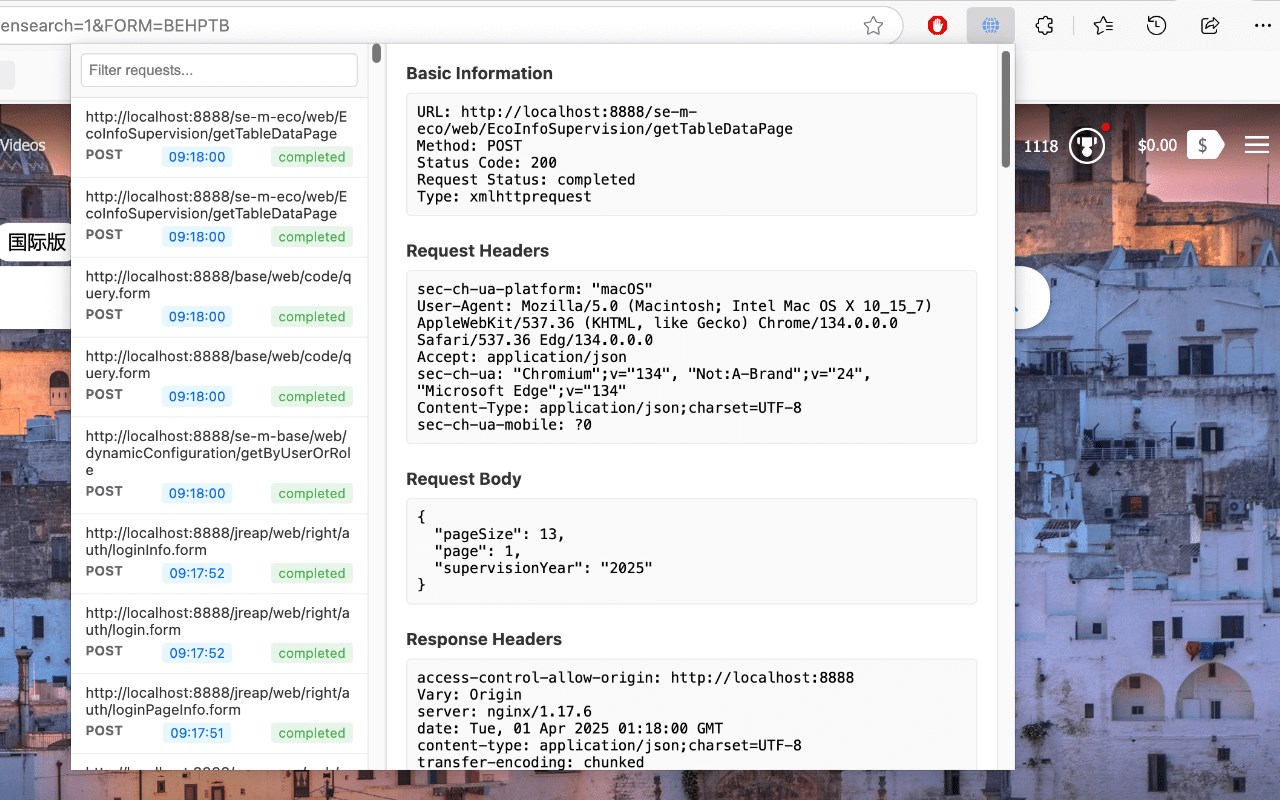Open the hamburger menu on the page
The image size is (1280, 800).
coord(1257,146)
